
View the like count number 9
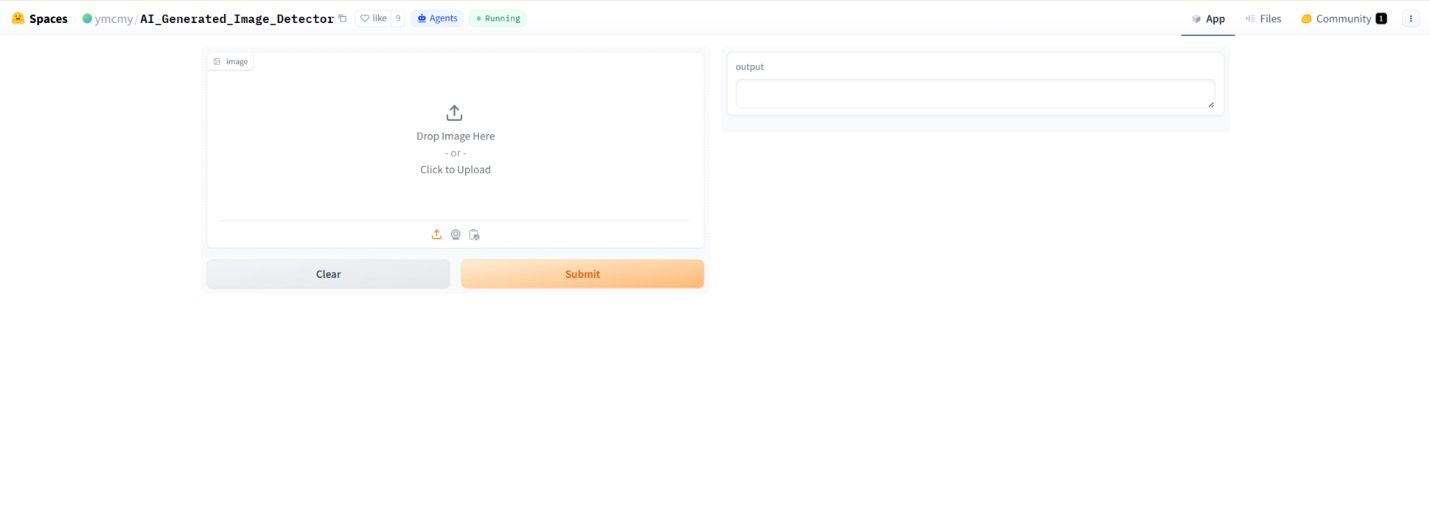pos(398,18)
